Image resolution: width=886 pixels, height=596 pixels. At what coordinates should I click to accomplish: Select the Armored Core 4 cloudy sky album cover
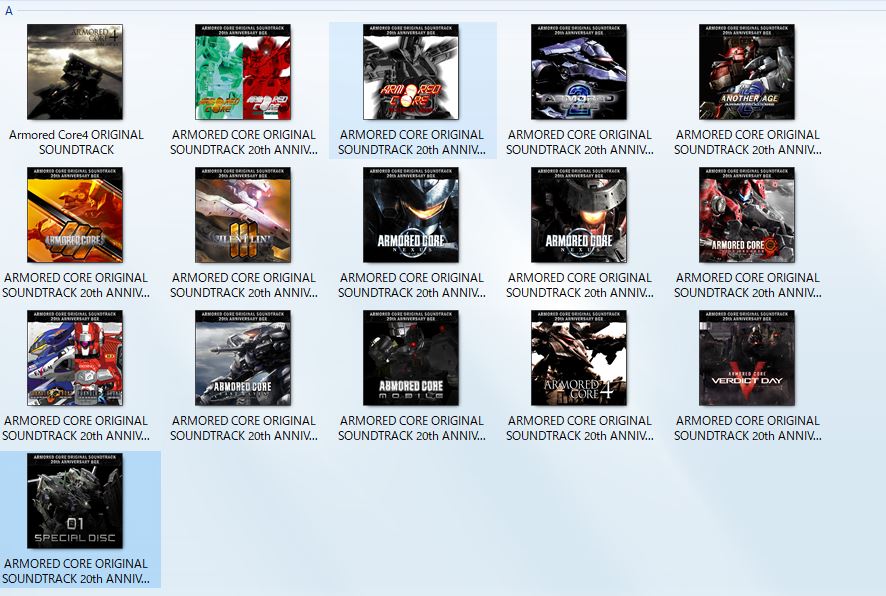coord(75,72)
